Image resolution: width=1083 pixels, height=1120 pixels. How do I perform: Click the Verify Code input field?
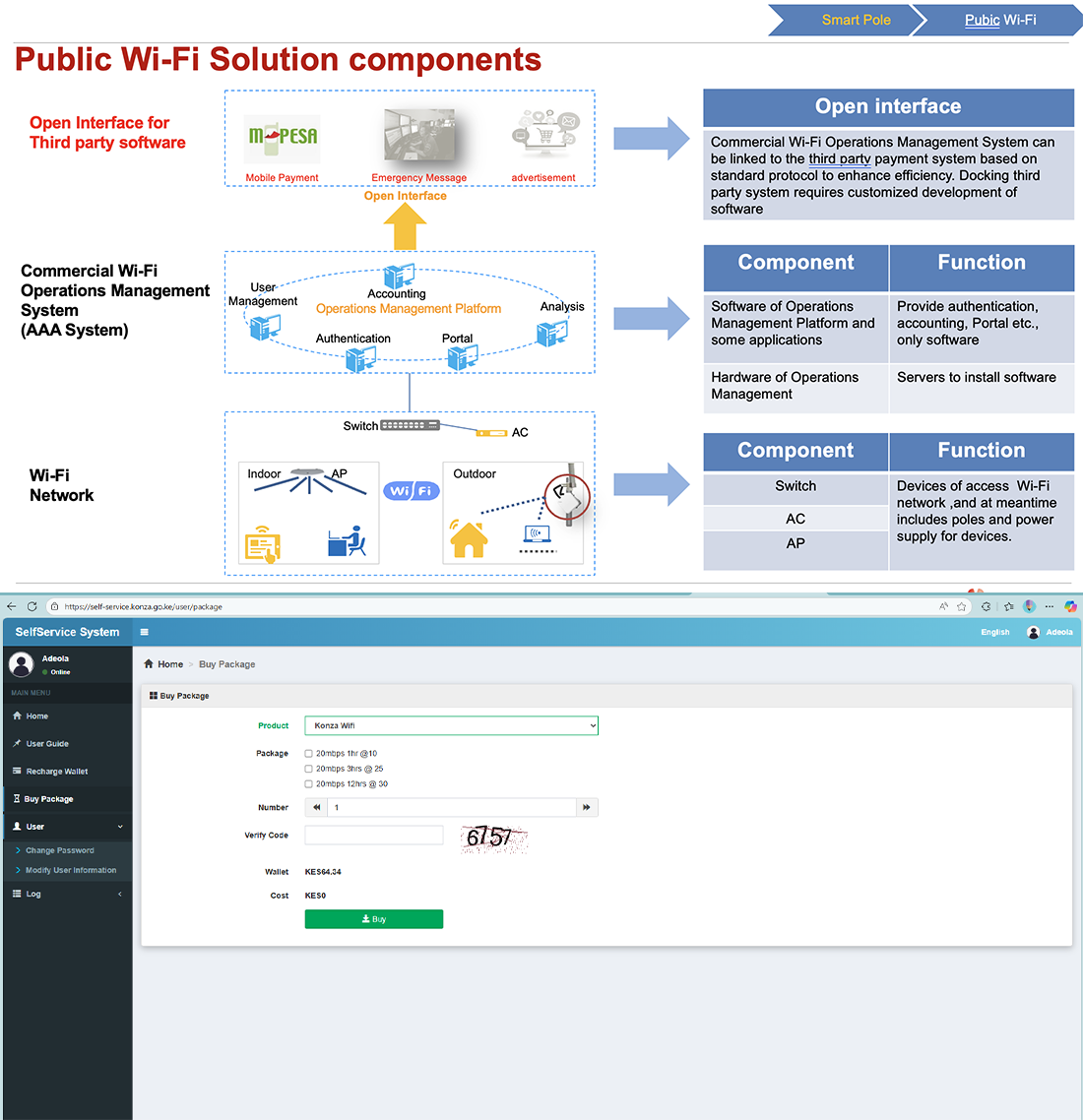tap(374, 836)
